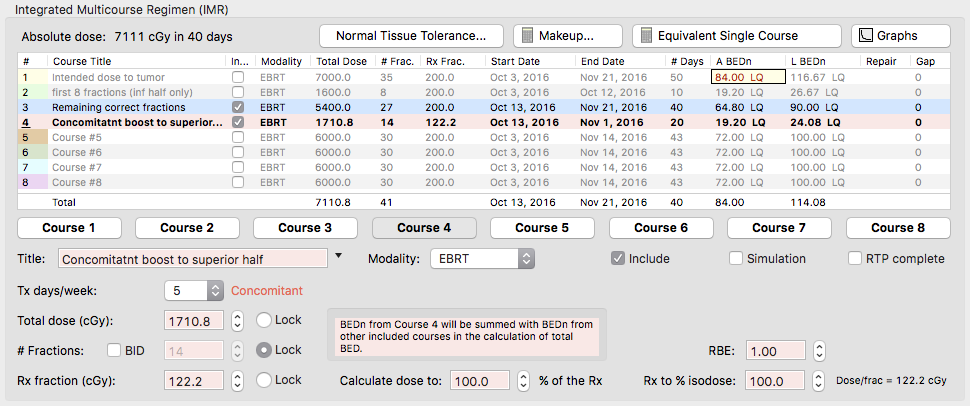Open the Modality EBRT dropdown
This screenshot has height=406, width=970.
tap(481, 259)
